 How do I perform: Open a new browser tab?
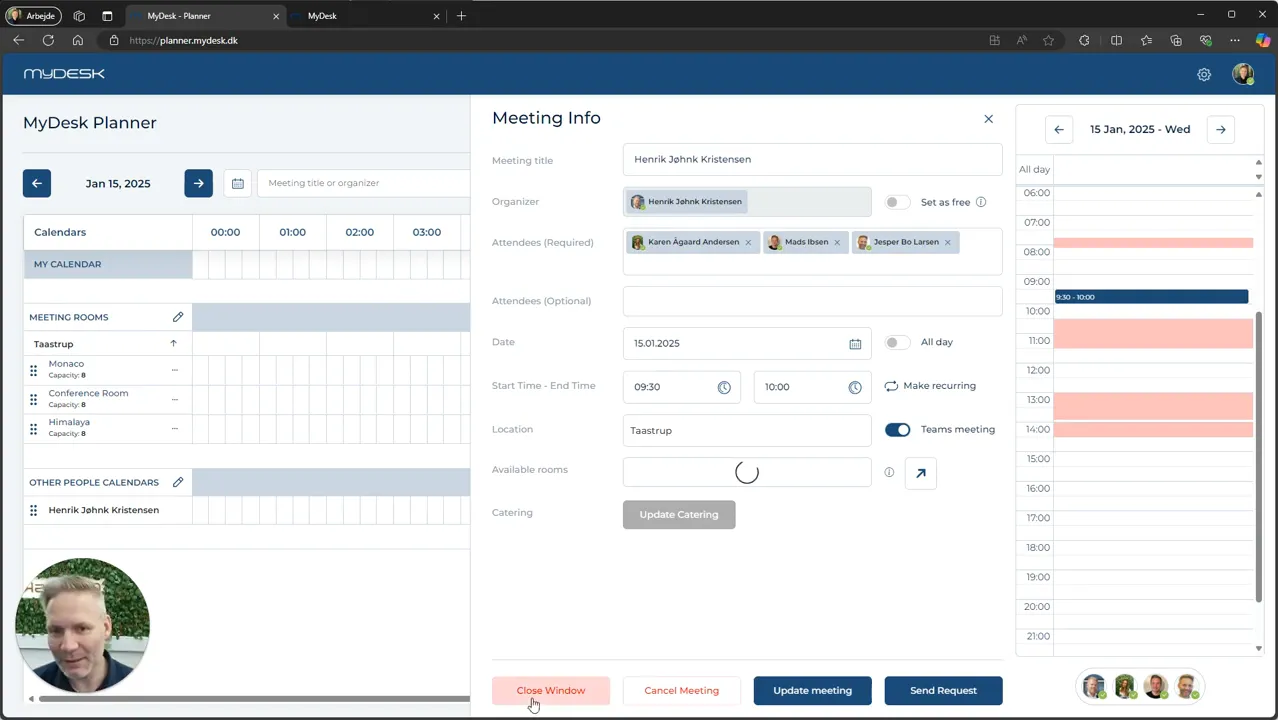pos(461,16)
